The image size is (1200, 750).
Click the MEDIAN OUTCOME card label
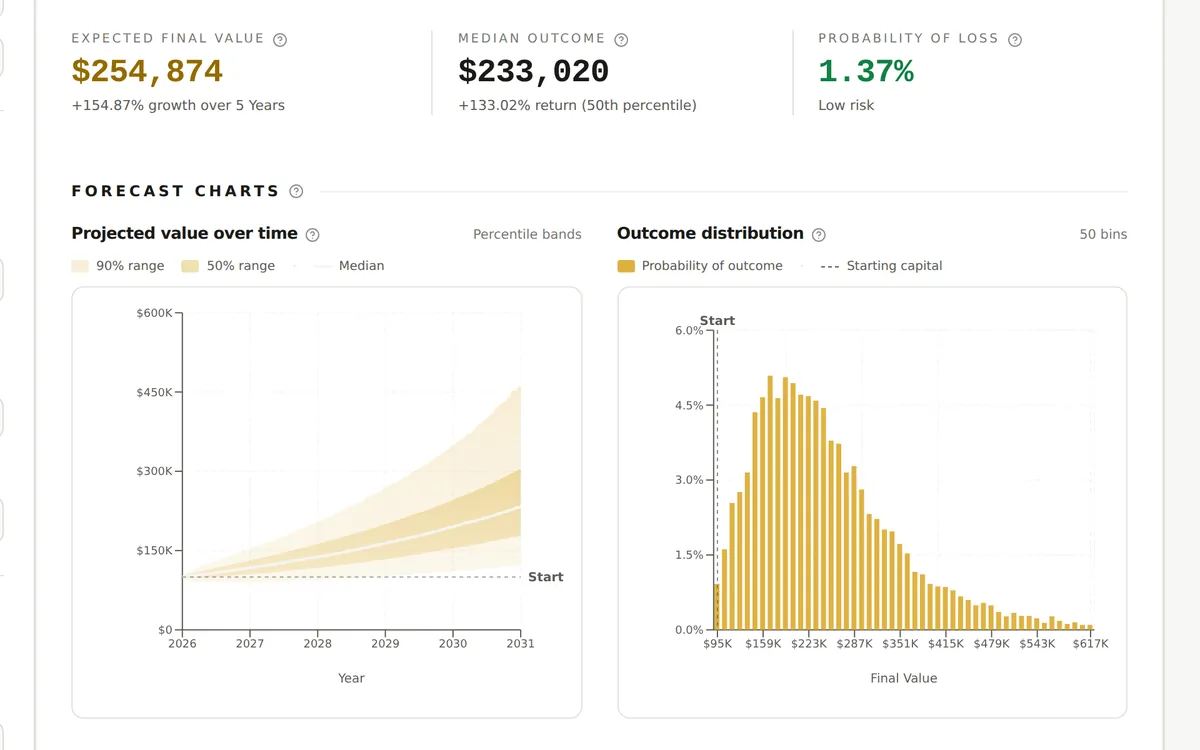(532, 39)
